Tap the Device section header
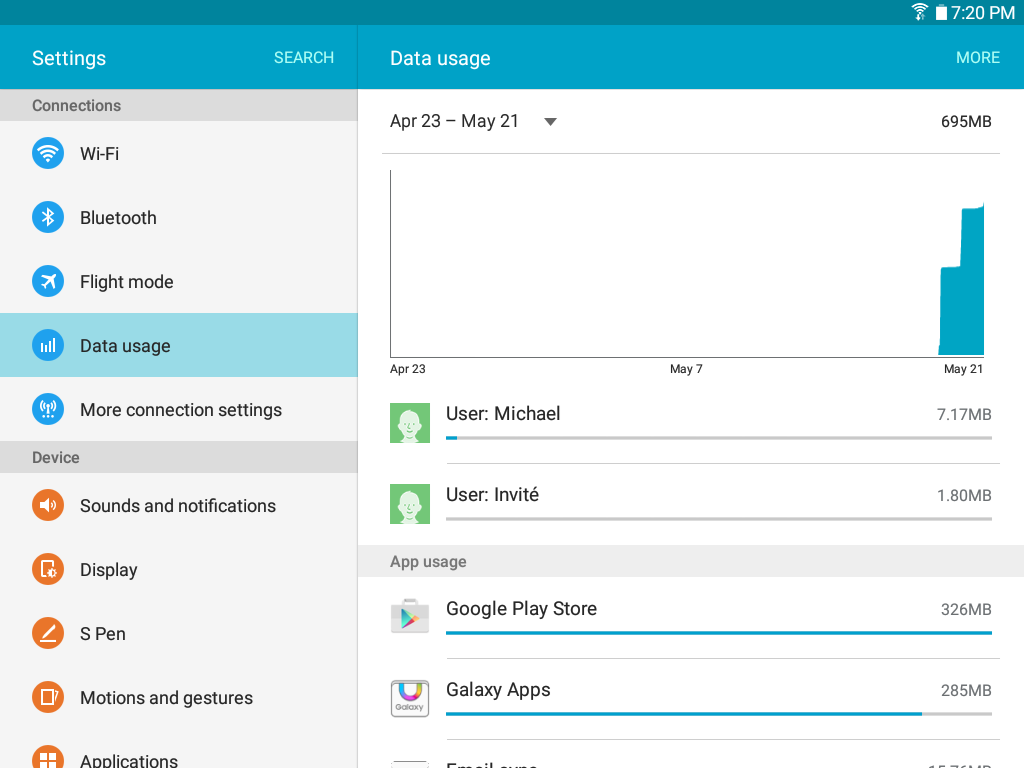 [x=179, y=457]
